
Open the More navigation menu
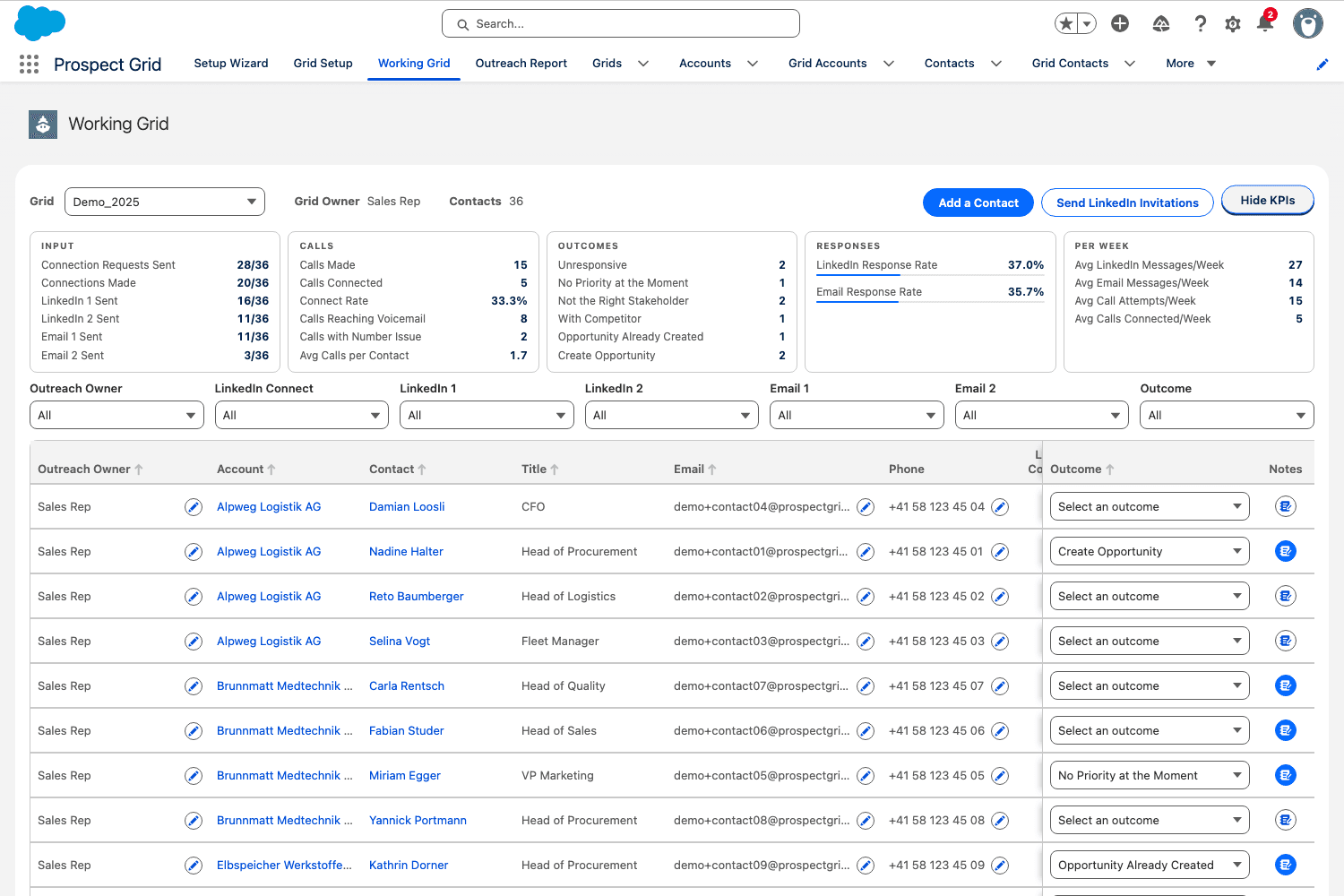[x=1191, y=64]
